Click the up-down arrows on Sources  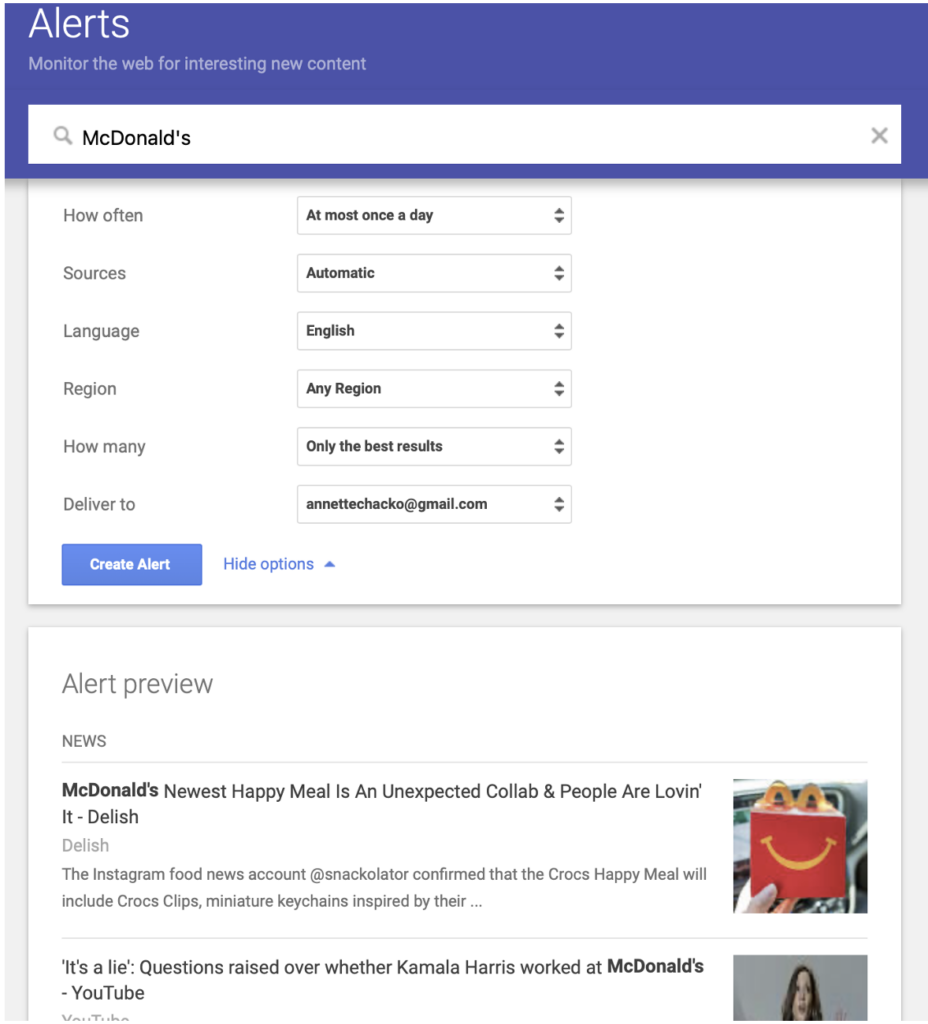point(558,273)
